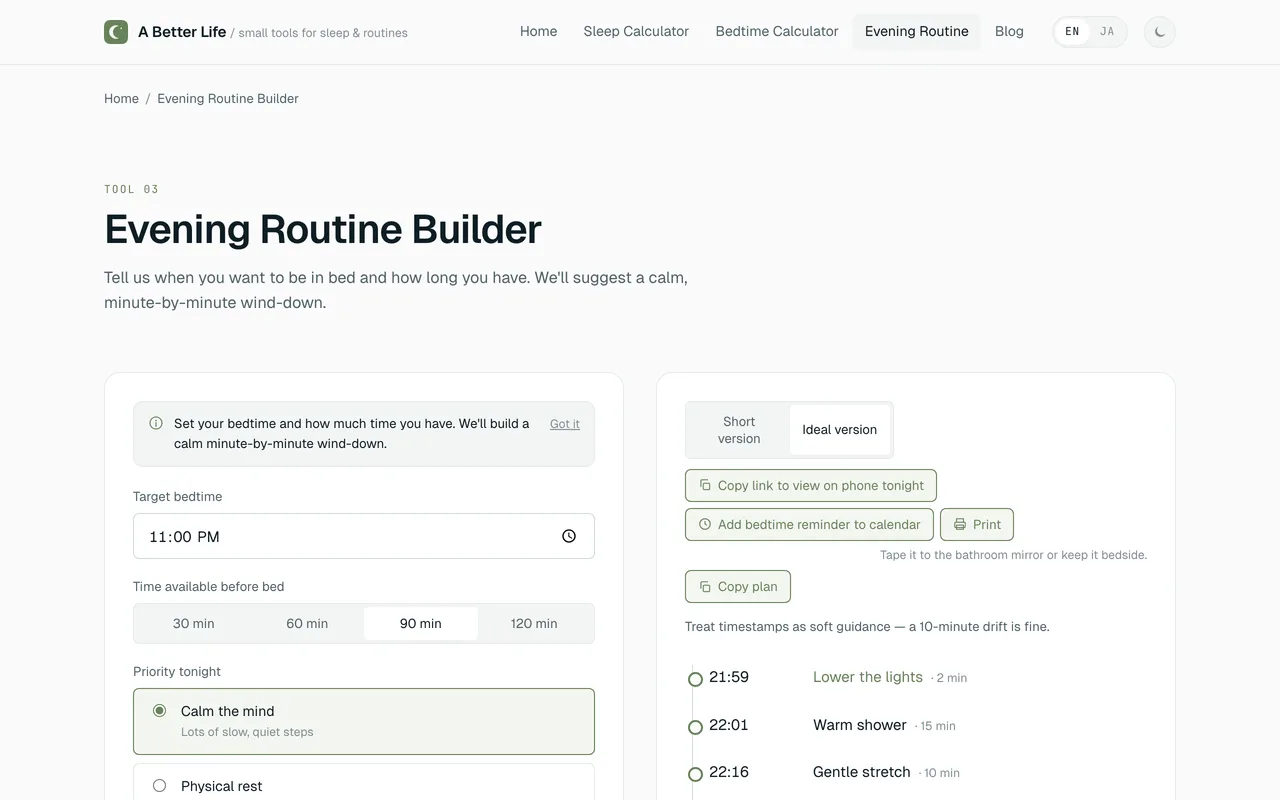1280x800 pixels.
Task: Click the Print button
Action: pos(977,525)
